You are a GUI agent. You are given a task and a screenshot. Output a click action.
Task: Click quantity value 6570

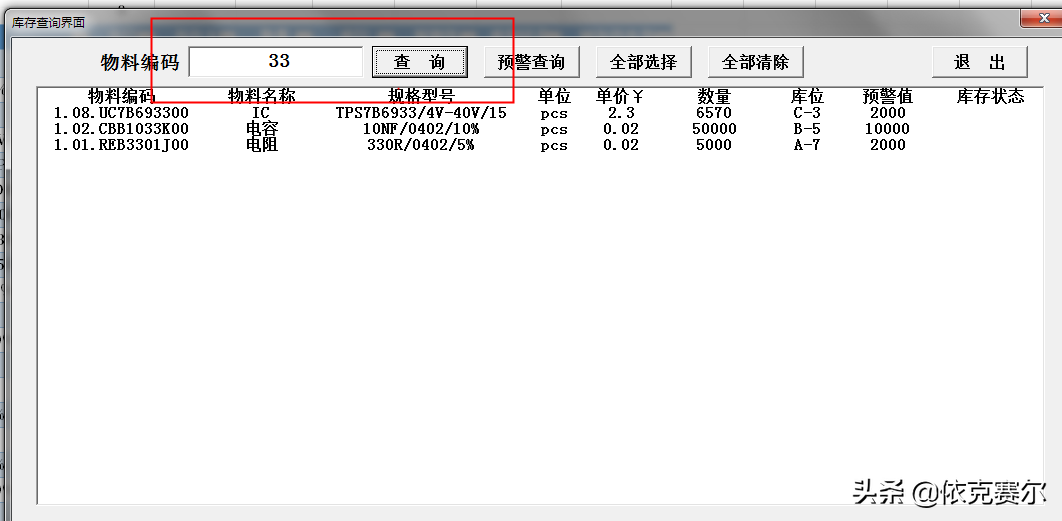(714, 113)
